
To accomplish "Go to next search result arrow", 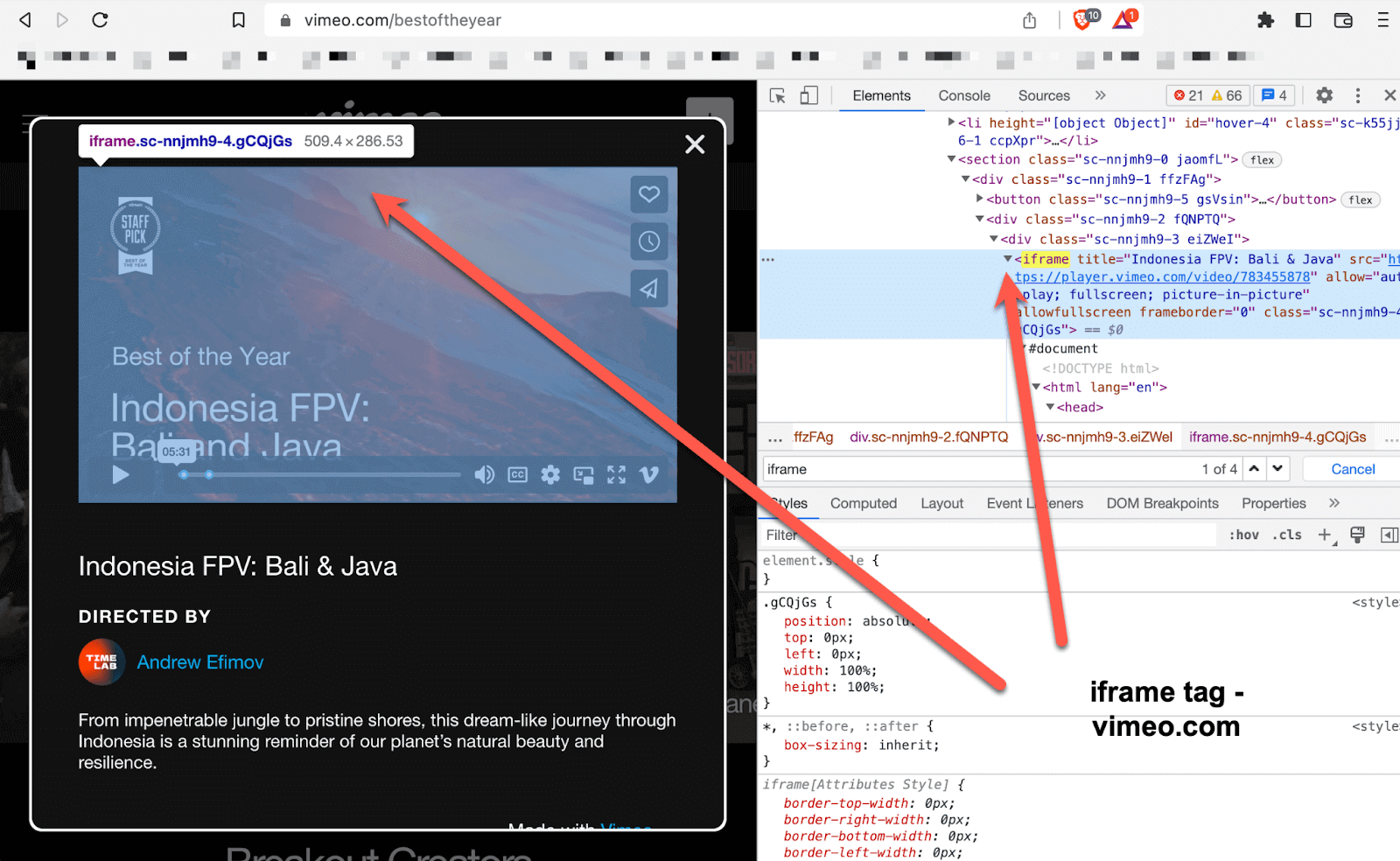I will (1278, 469).
